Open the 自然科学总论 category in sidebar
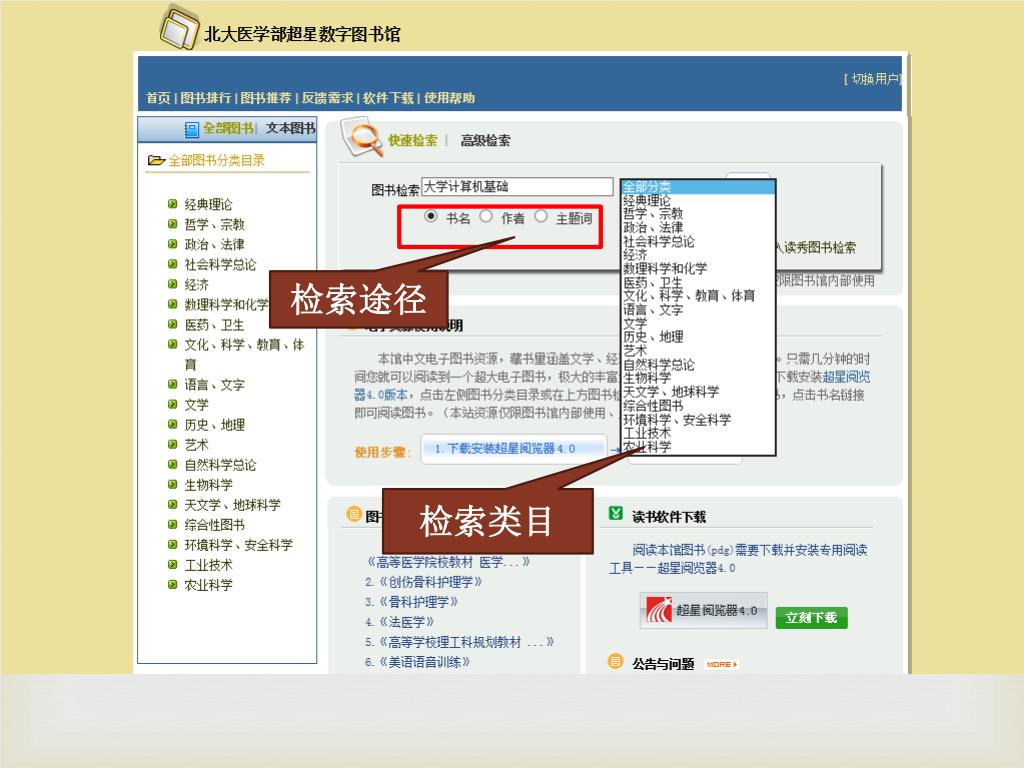The width and height of the screenshot is (1024, 768). 220,464
